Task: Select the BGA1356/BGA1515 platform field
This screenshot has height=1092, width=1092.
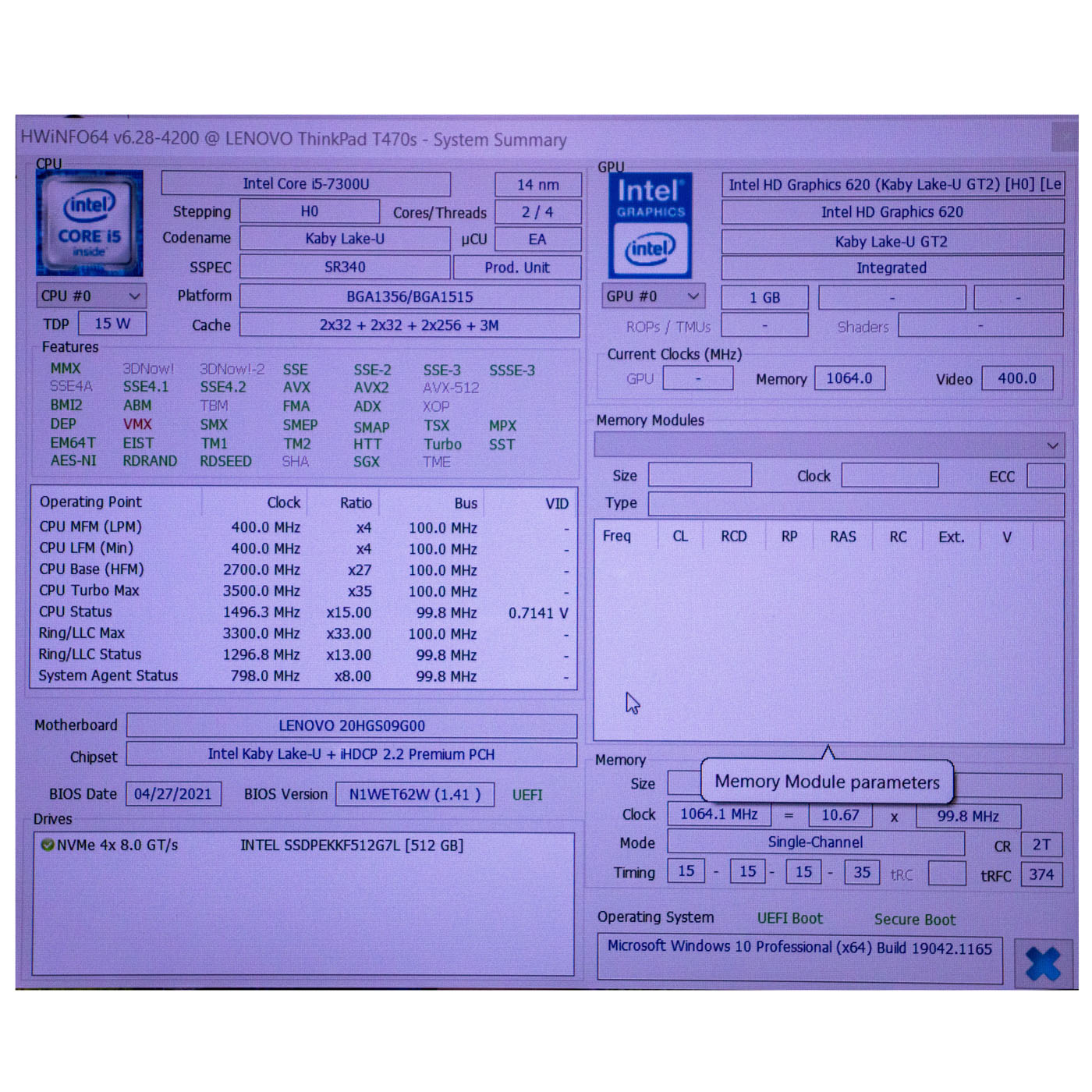Action: point(409,296)
